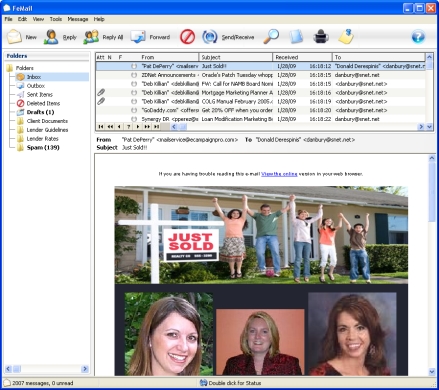Open the blue Help question mark
This screenshot has width=439, height=390.
(x=418, y=37)
